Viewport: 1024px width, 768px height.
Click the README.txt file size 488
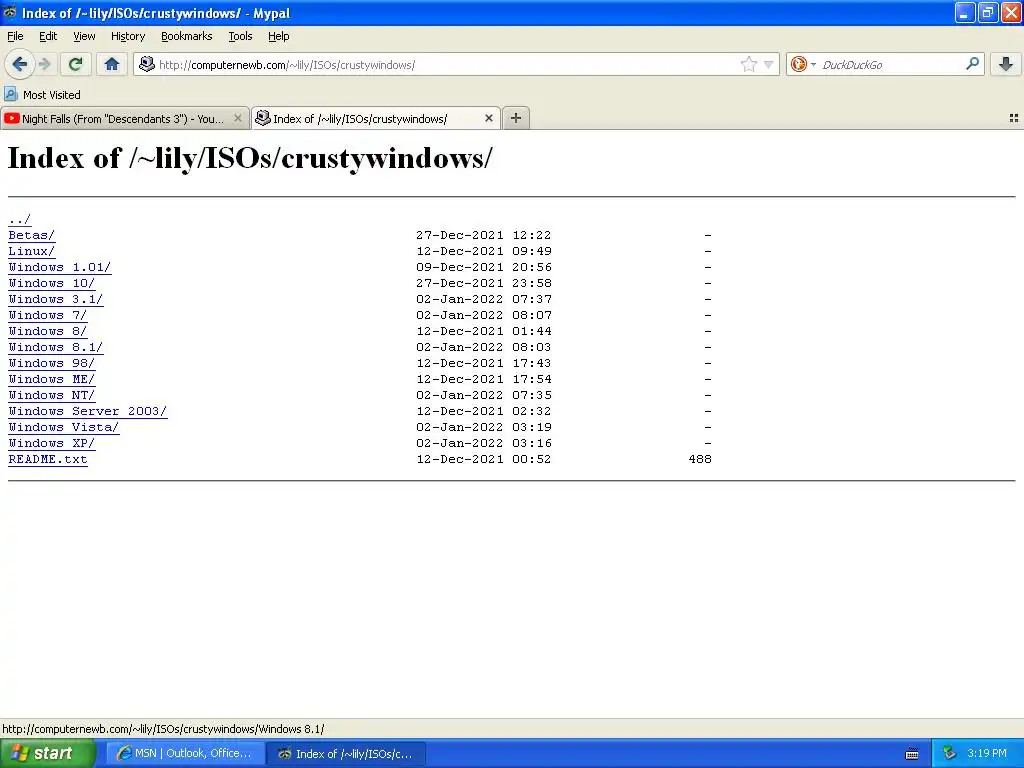[700, 459]
